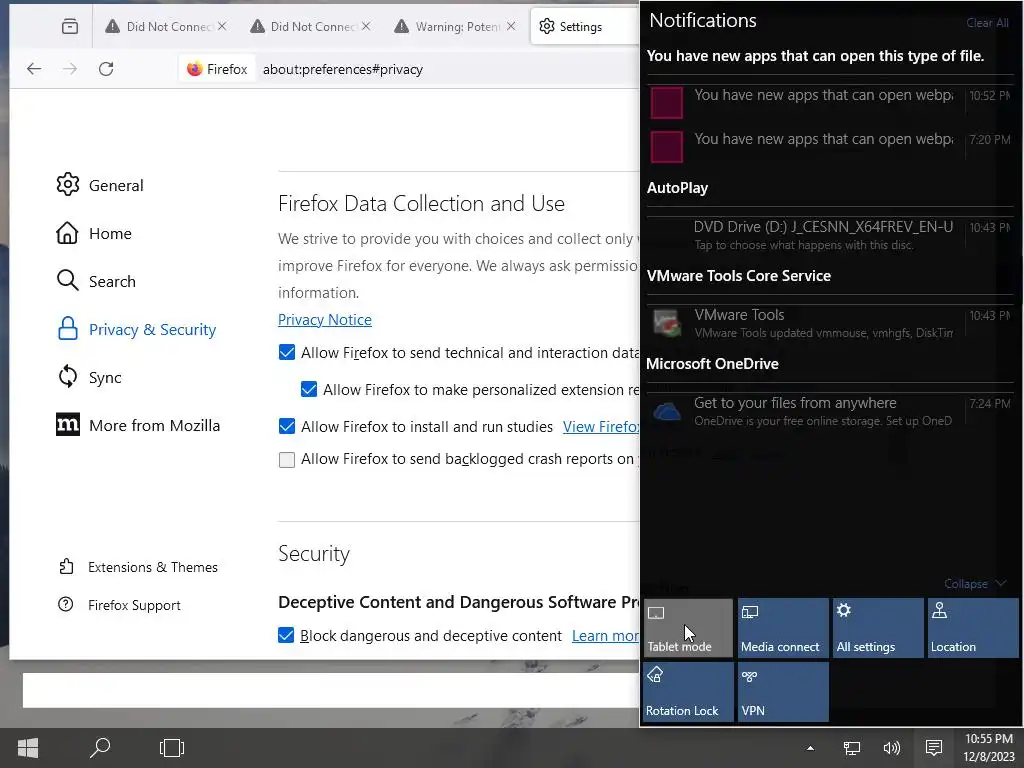Click the browser Forward arrow
The image size is (1024, 768).
(70, 69)
